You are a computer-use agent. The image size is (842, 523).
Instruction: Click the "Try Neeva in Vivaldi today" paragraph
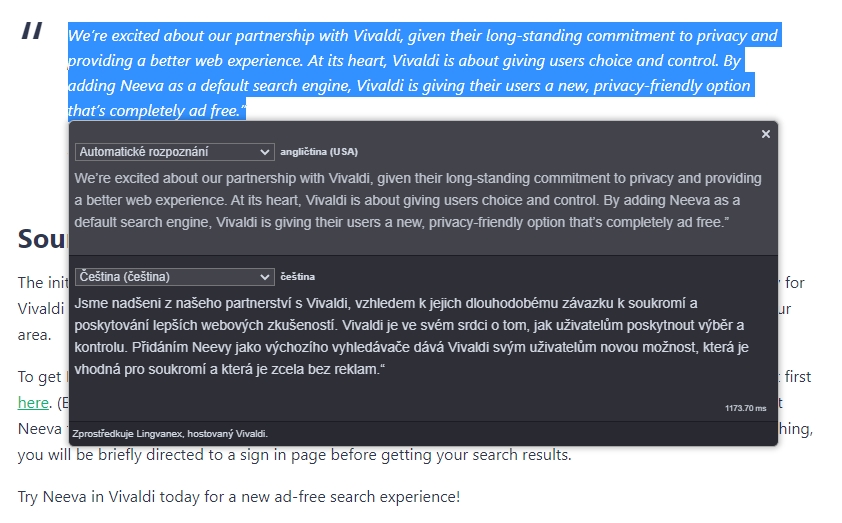(239, 496)
